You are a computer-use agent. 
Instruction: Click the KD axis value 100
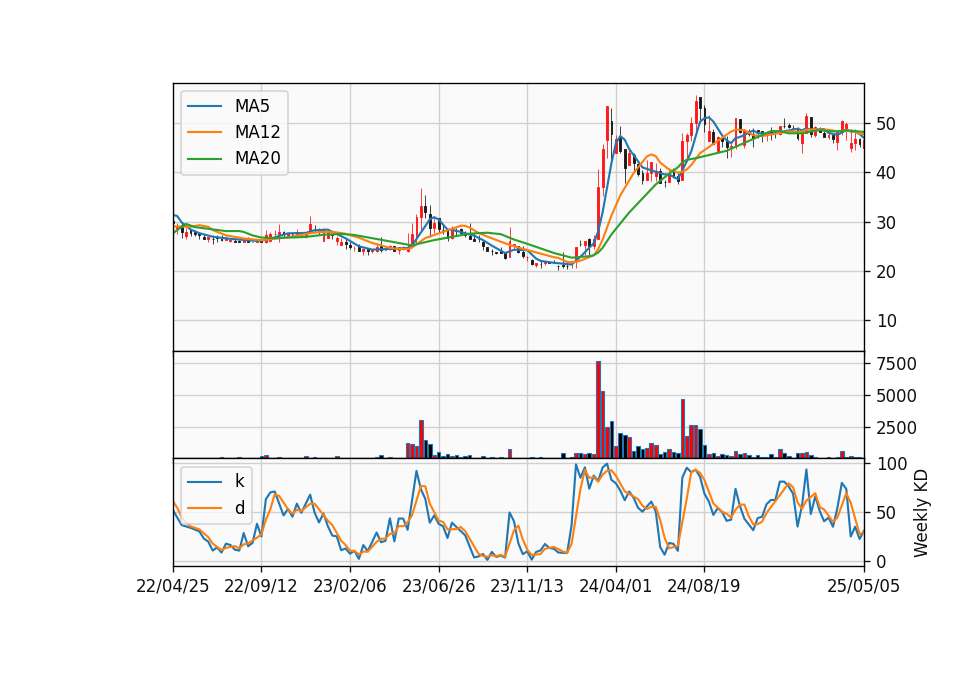(x=891, y=464)
